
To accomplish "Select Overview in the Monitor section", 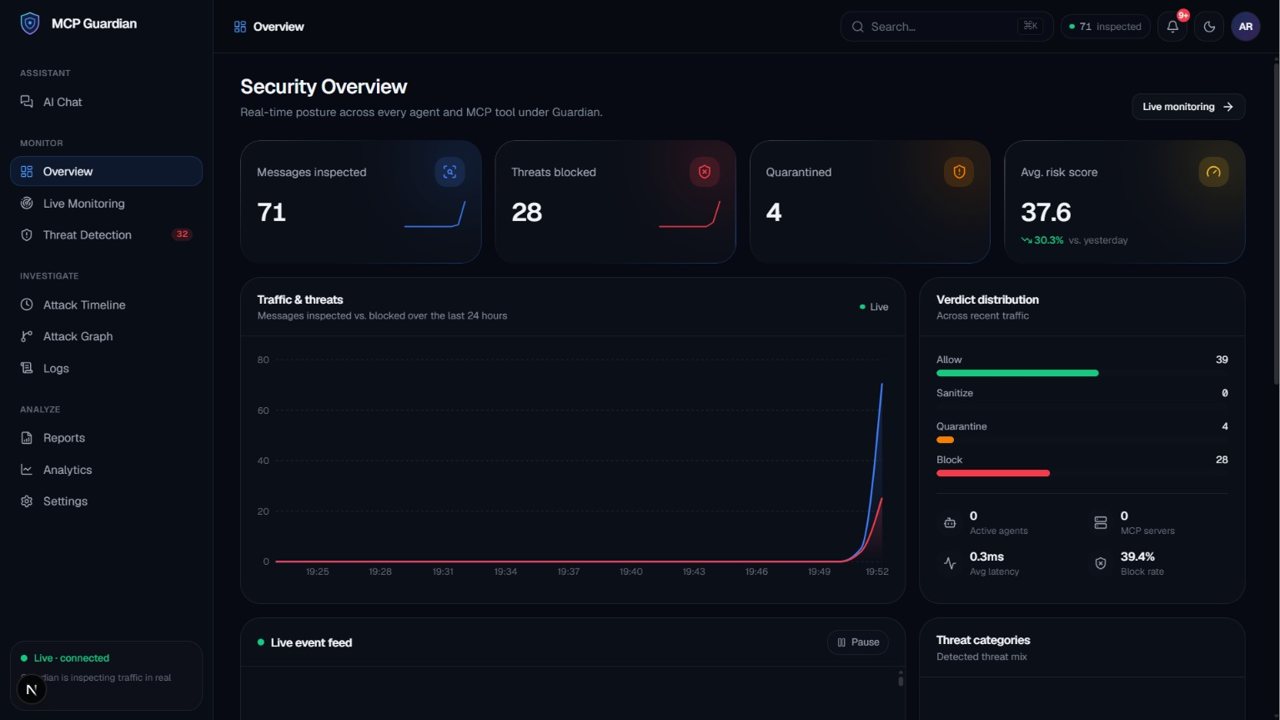I will point(106,171).
